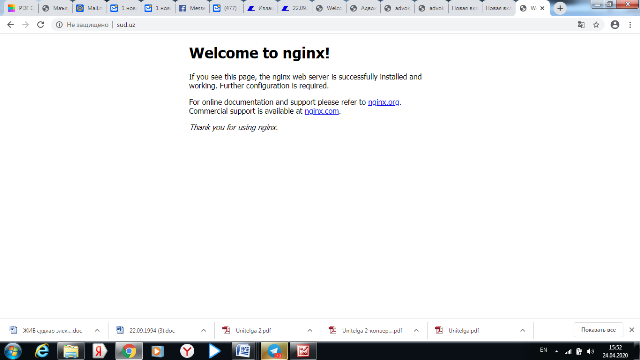This screenshot has height=360, width=640.
Task: Launch Internet Explorer from the taskbar
Action: point(42,351)
